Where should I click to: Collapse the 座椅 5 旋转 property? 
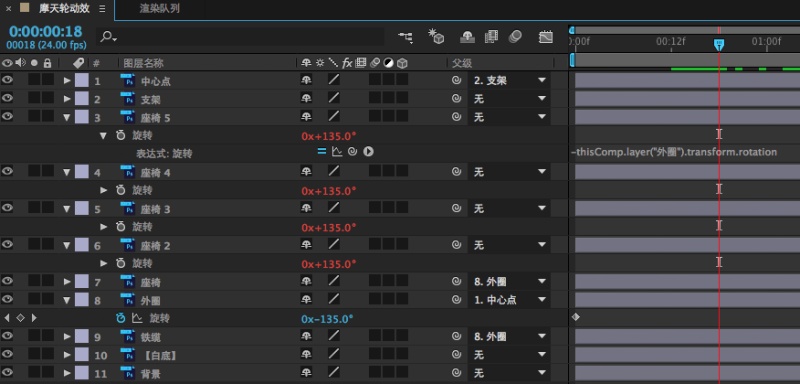coord(104,136)
